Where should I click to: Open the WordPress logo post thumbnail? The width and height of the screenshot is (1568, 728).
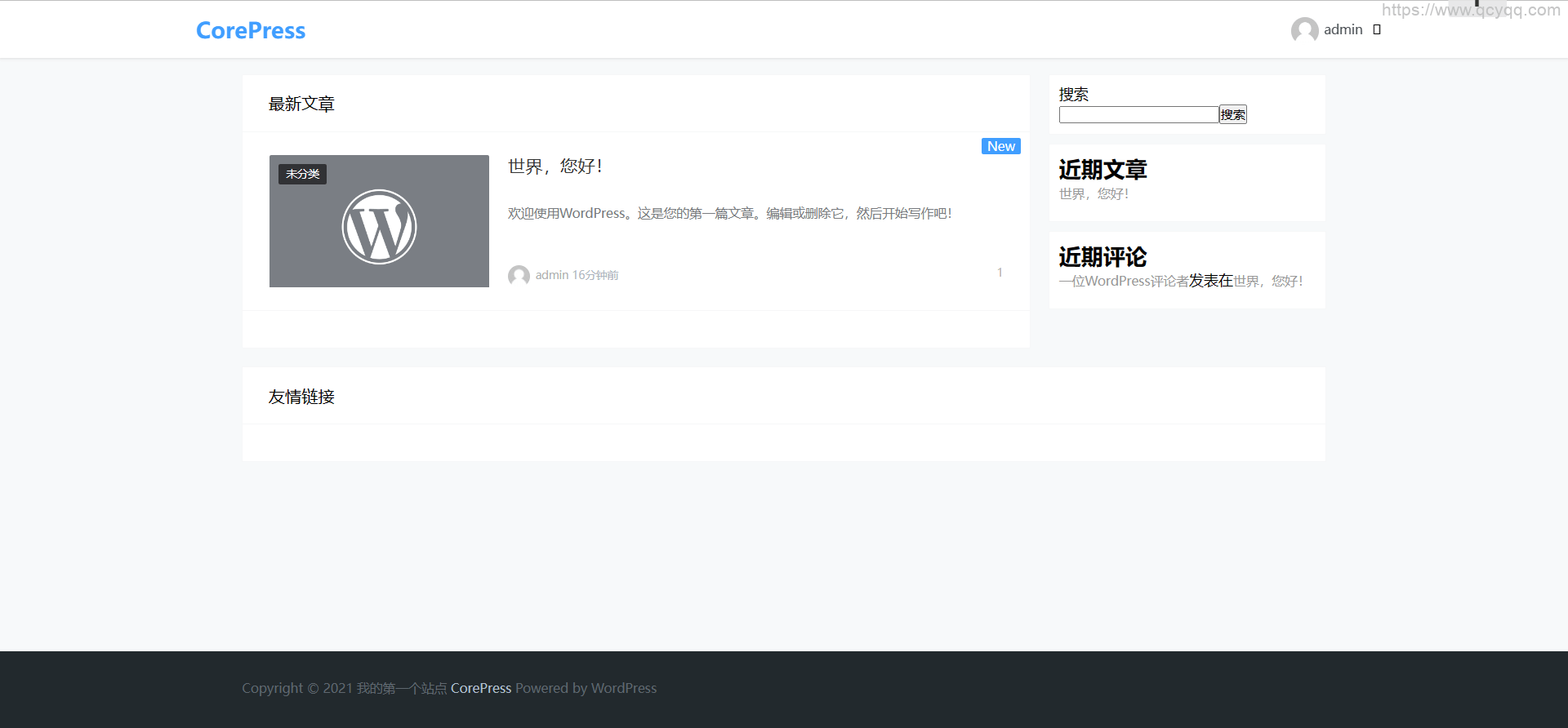point(379,227)
